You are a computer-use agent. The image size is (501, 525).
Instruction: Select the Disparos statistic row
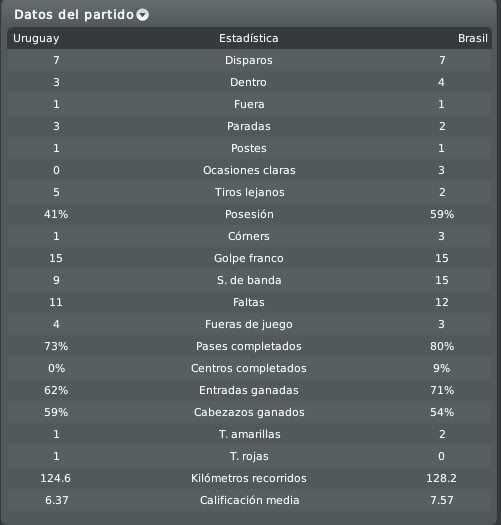tap(249, 60)
